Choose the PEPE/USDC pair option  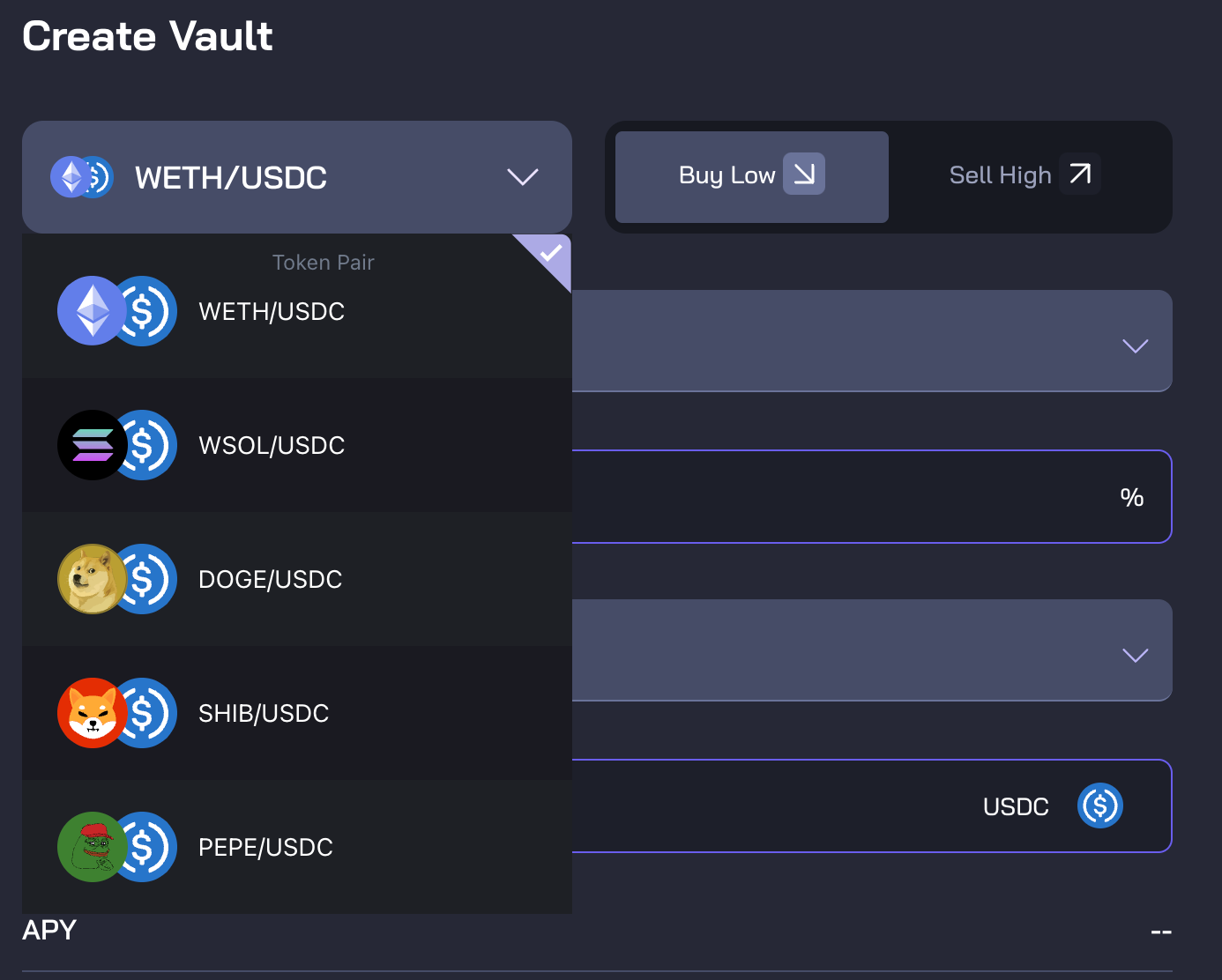click(x=265, y=847)
